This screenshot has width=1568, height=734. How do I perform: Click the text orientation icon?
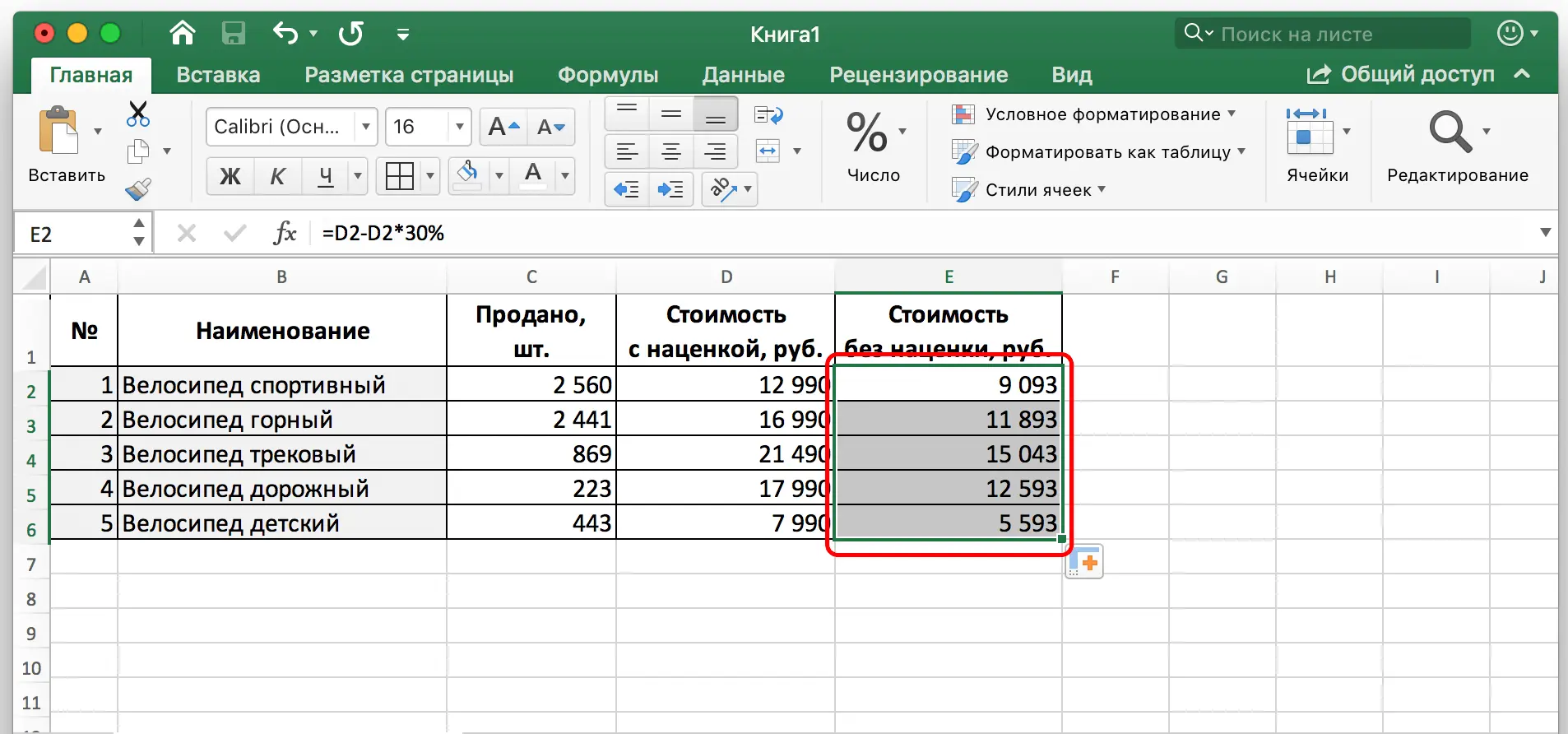pyautogui.click(x=723, y=189)
